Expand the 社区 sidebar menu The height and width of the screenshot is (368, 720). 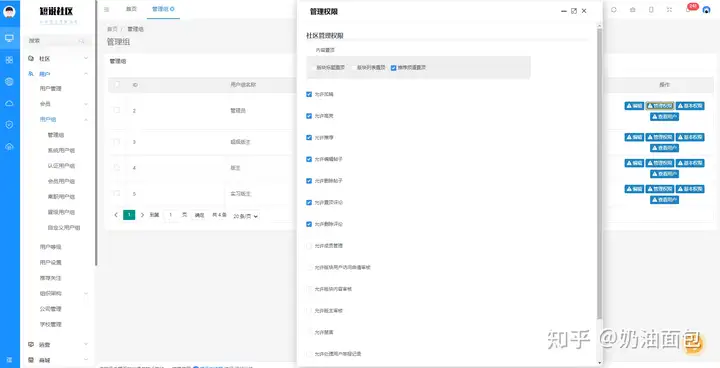tap(57, 59)
